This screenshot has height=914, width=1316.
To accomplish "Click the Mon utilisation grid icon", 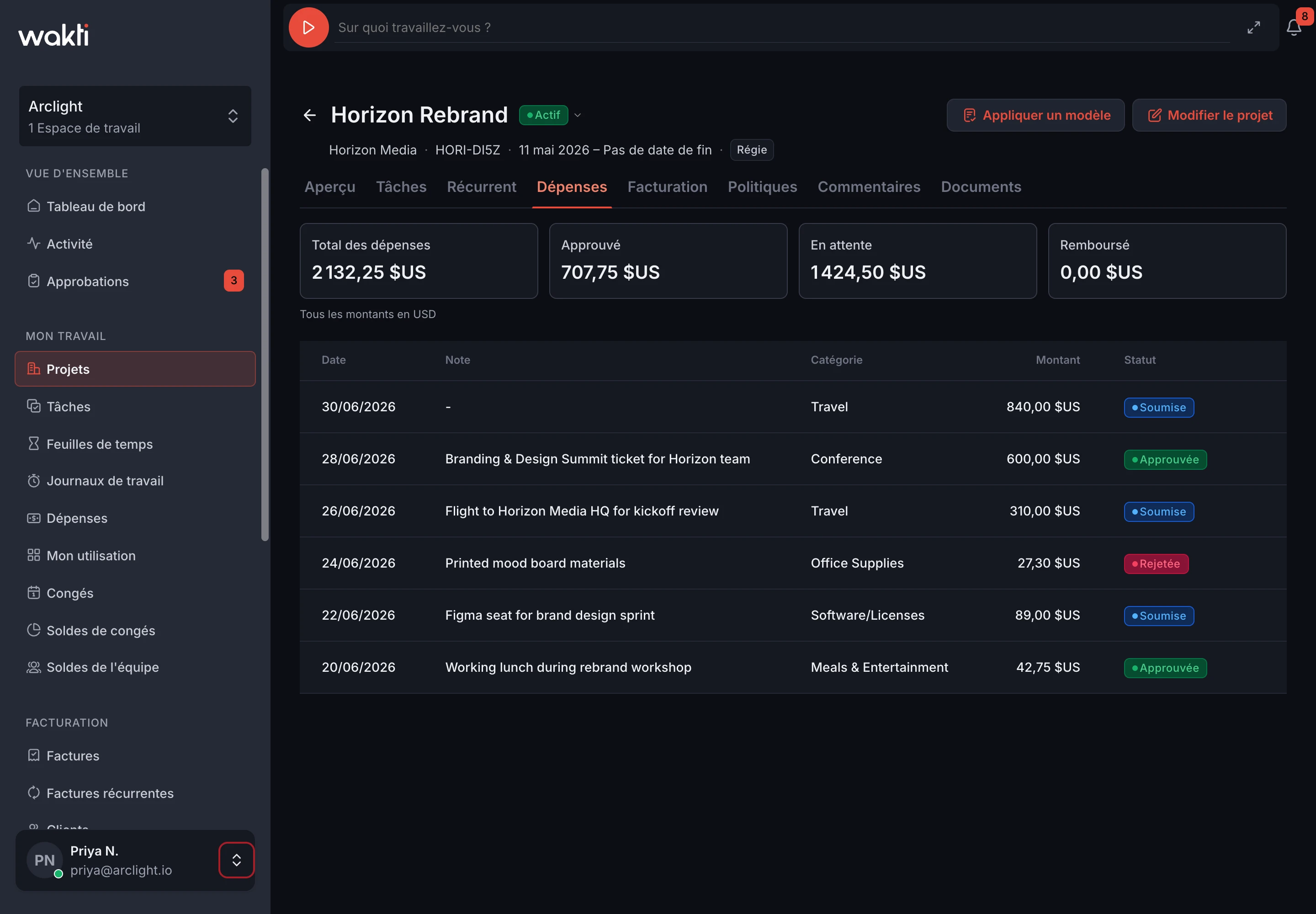I will (34, 555).
